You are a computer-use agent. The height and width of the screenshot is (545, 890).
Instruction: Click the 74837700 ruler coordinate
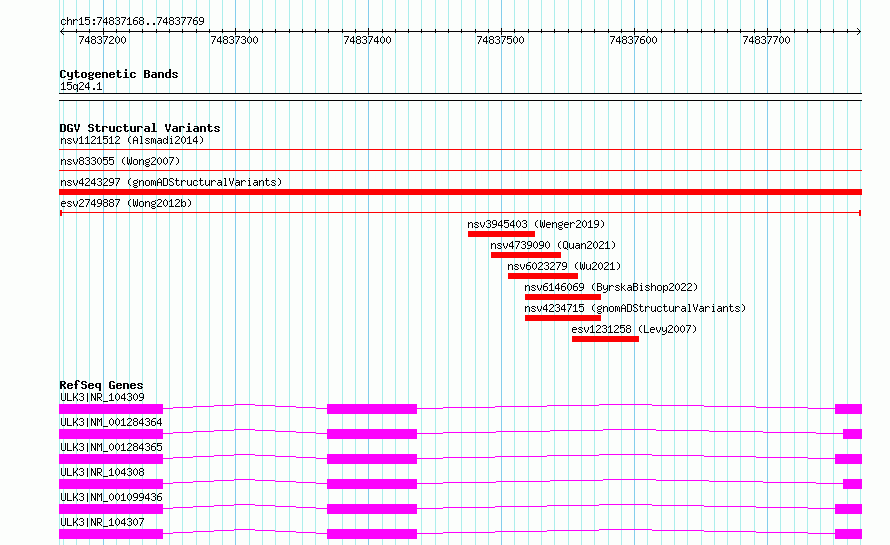pos(766,40)
